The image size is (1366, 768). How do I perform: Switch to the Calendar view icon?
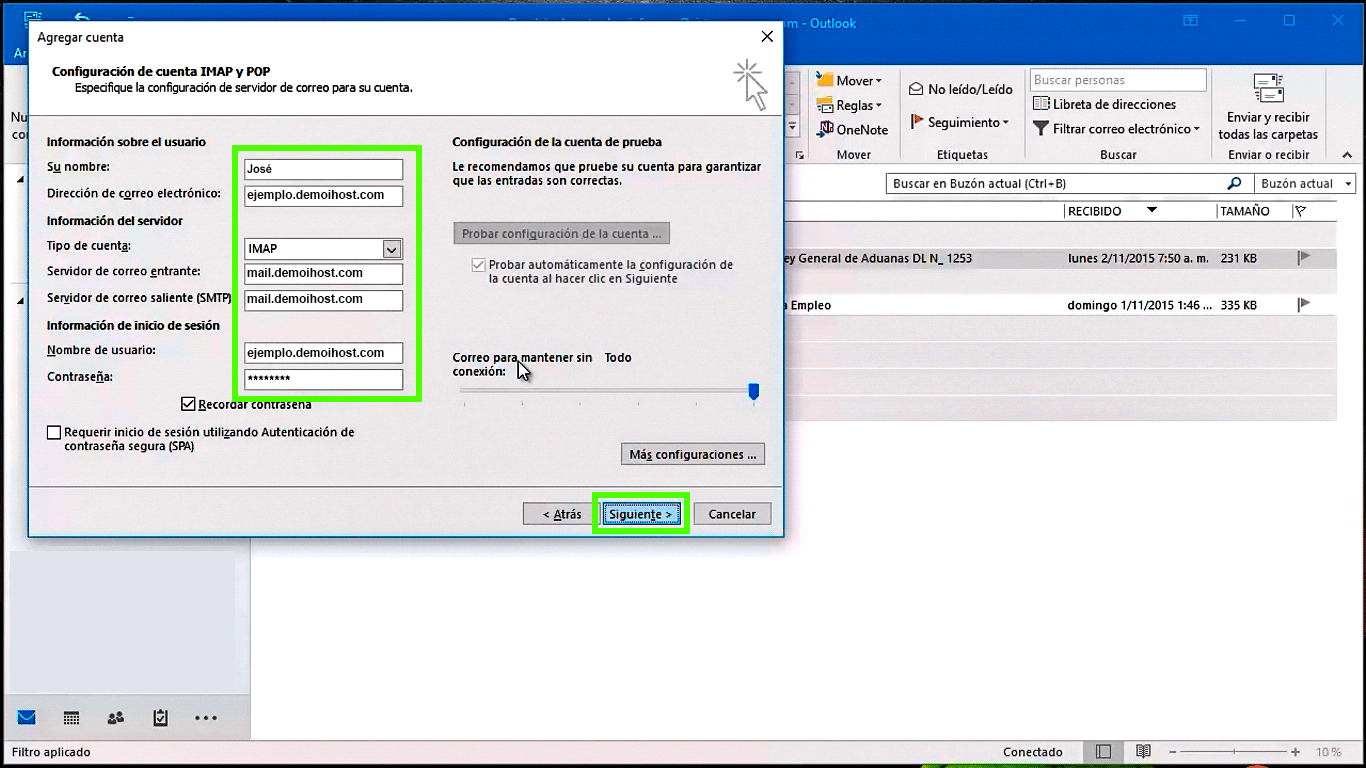tap(71, 718)
